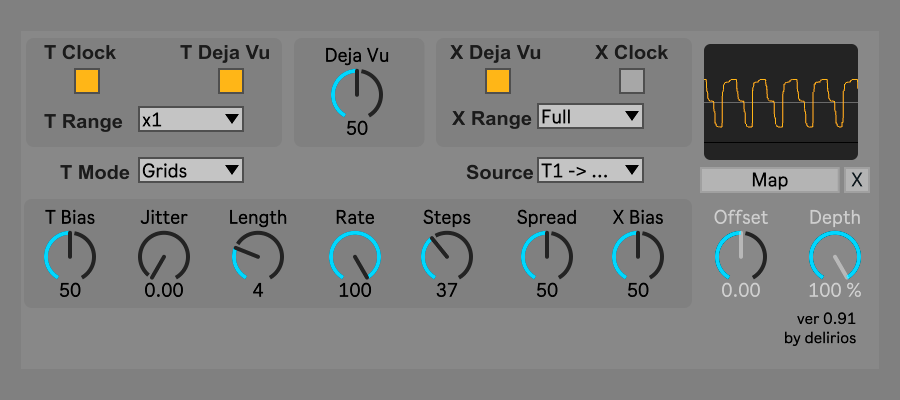The image size is (900, 400).
Task: Click the T Bias knob
Action: pyautogui.click(x=69, y=256)
